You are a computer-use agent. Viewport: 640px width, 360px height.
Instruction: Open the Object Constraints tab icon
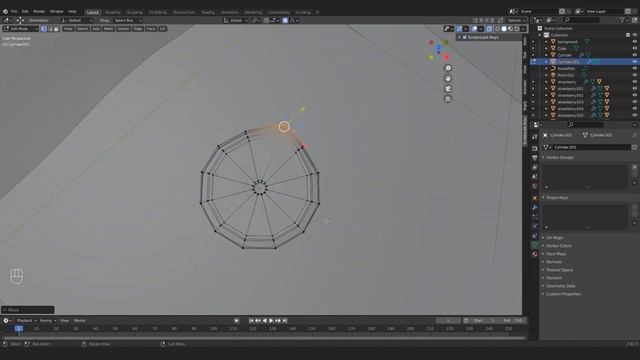click(x=535, y=236)
